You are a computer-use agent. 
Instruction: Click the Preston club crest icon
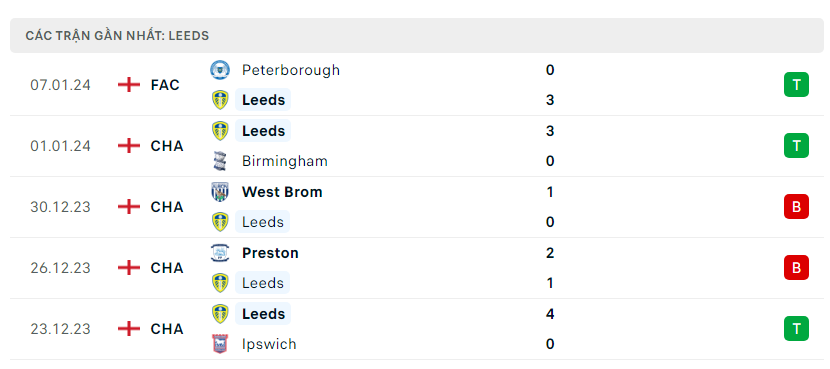click(x=220, y=253)
